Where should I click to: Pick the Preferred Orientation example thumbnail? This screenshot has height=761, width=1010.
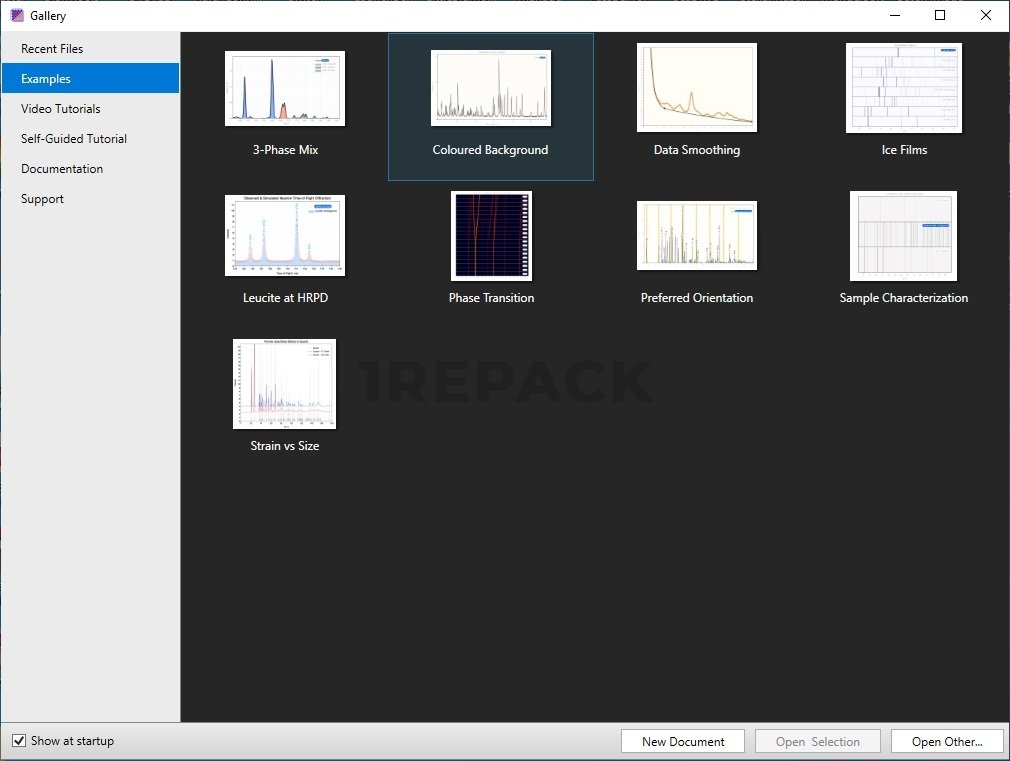click(x=696, y=236)
